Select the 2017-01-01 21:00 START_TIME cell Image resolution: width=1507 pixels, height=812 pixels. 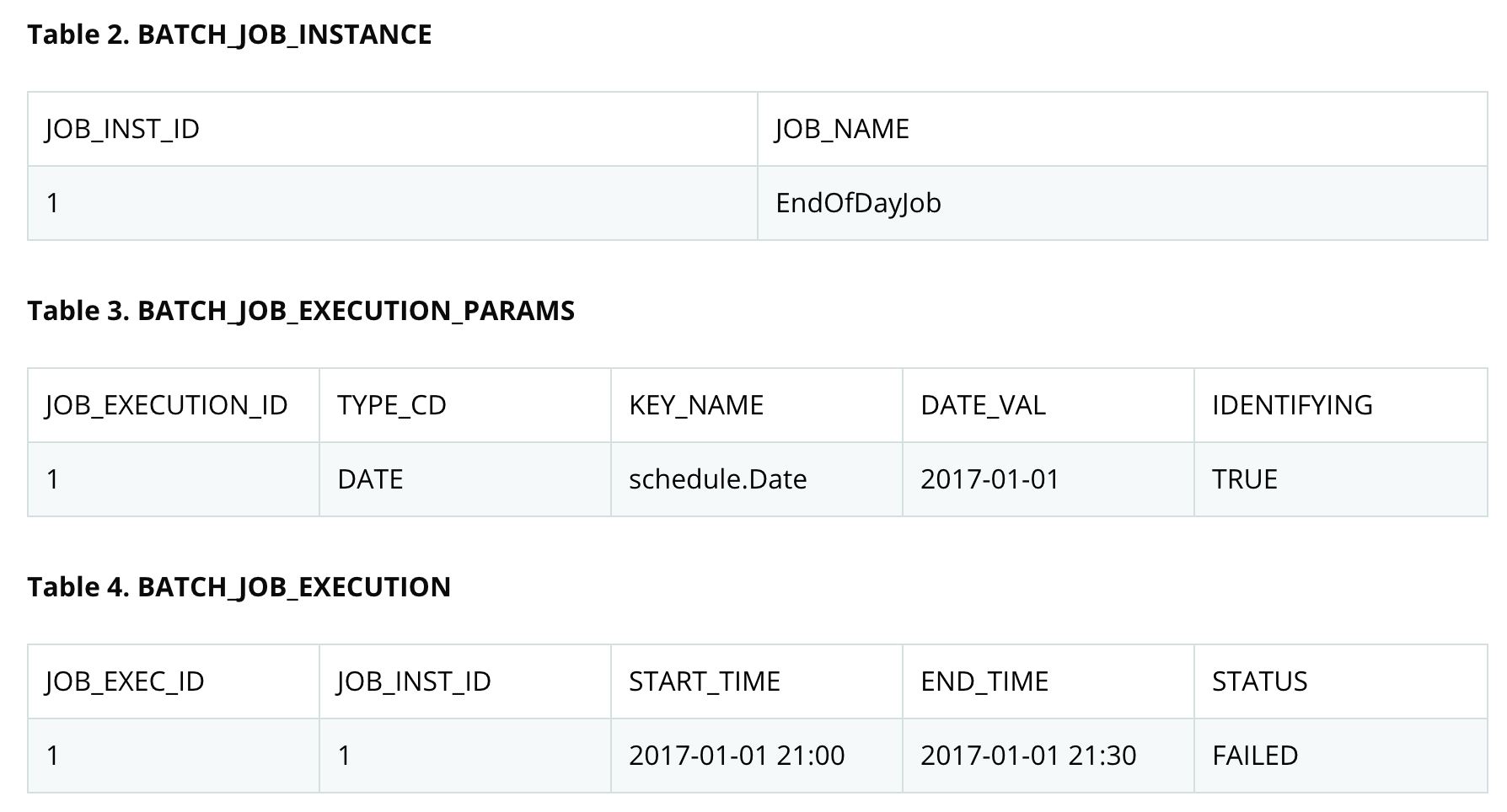click(x=757, y=756)
